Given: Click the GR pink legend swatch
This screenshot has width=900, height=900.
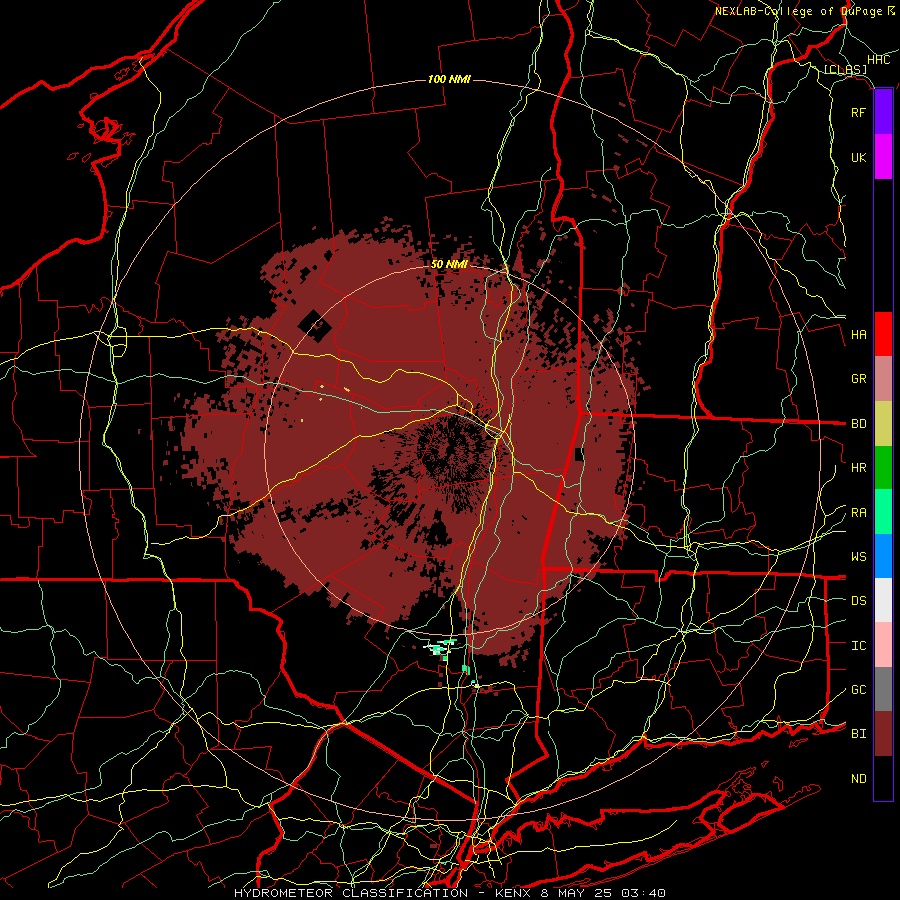Looking at the screenshot, I should tap(883, 379).
